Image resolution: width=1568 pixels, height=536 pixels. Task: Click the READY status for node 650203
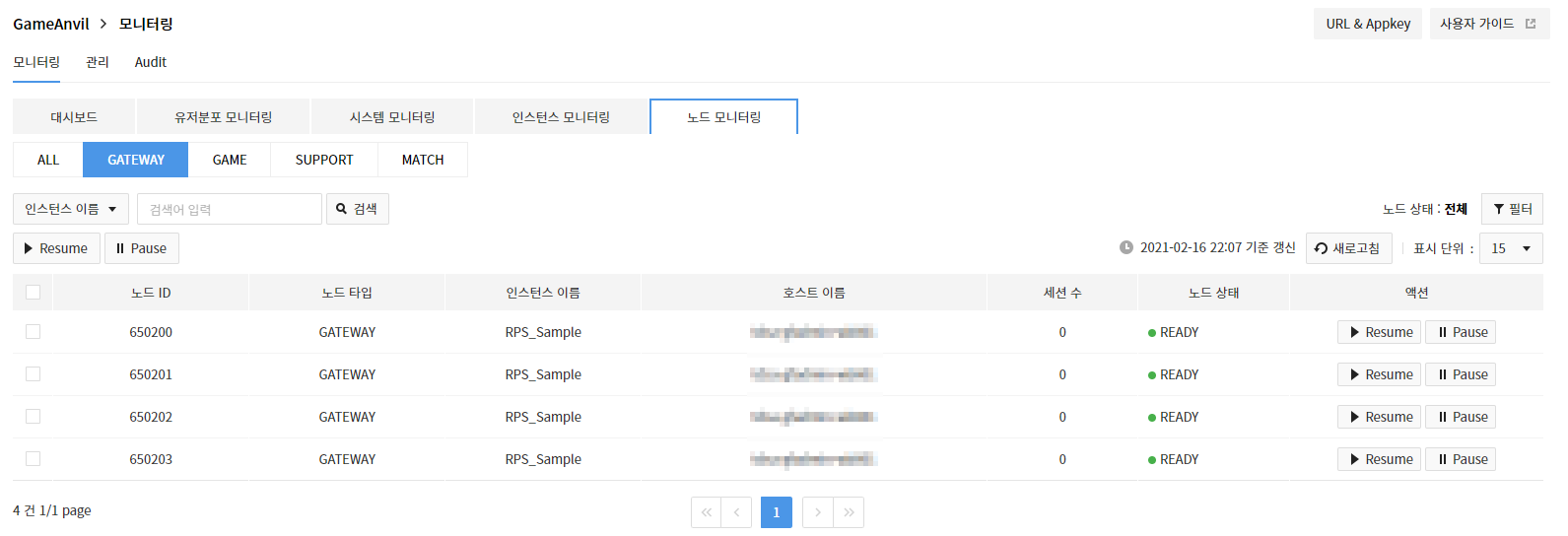tap(1174, 459)
